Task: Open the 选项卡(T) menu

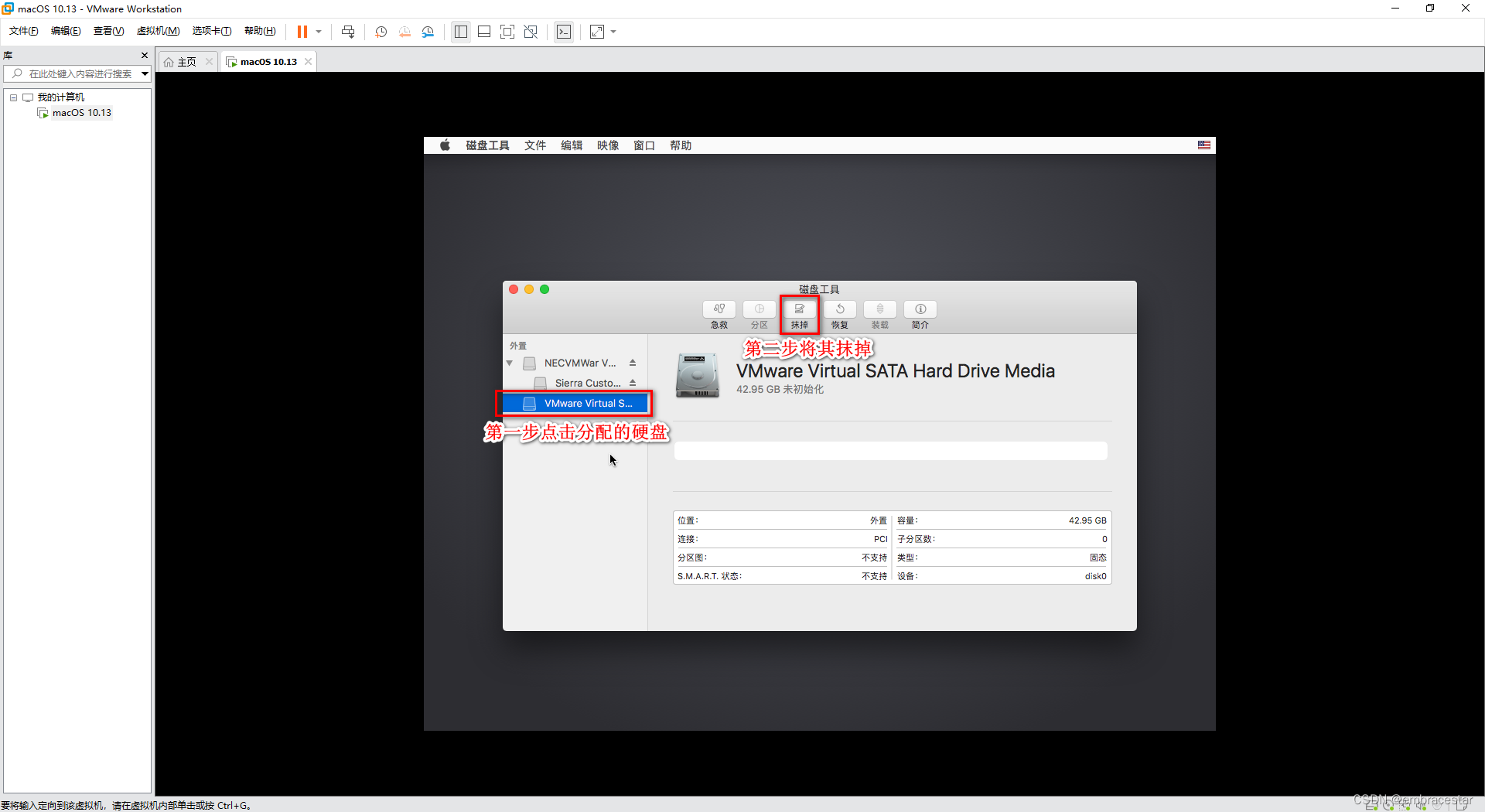Action: click(212, 31)
